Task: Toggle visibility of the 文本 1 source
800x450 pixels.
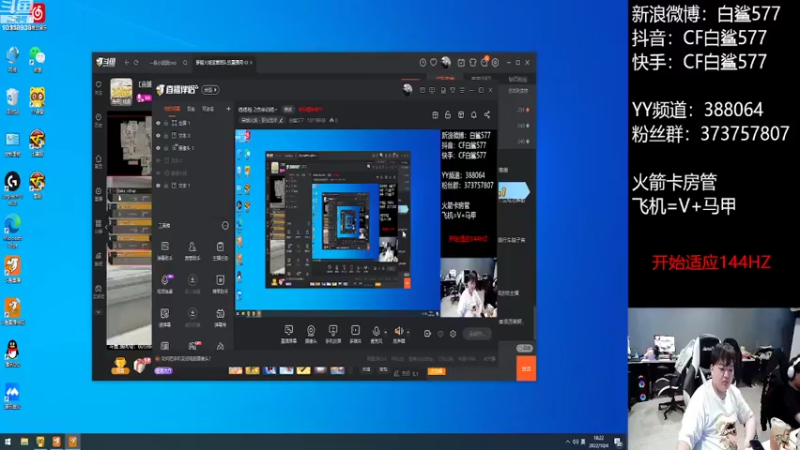Action: pyautogui.click(x=158, y=186)
